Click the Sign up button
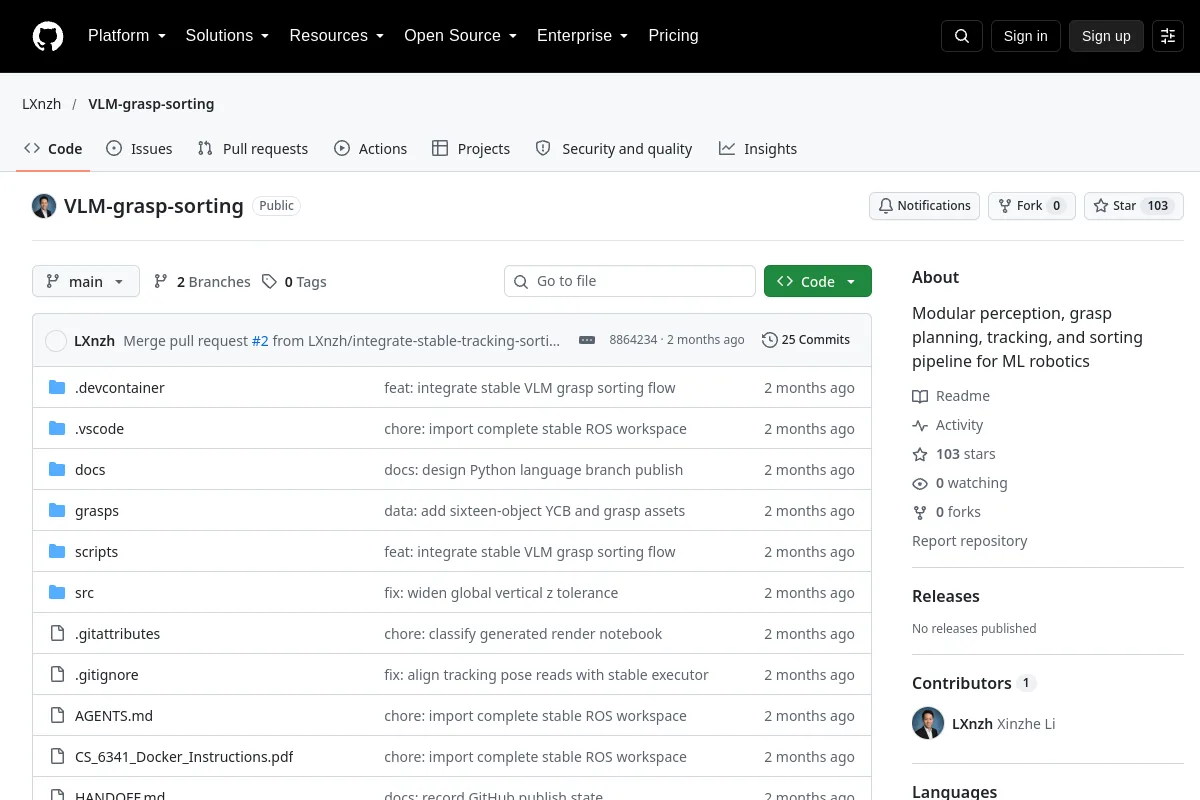This screenshot has width=1200, height=800. (x=1106, y=36)
